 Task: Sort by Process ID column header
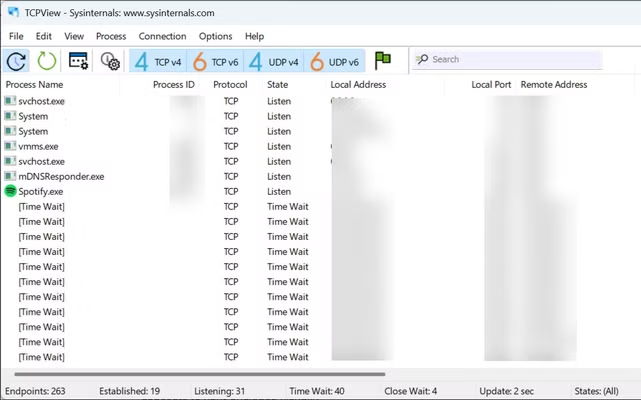174,85
